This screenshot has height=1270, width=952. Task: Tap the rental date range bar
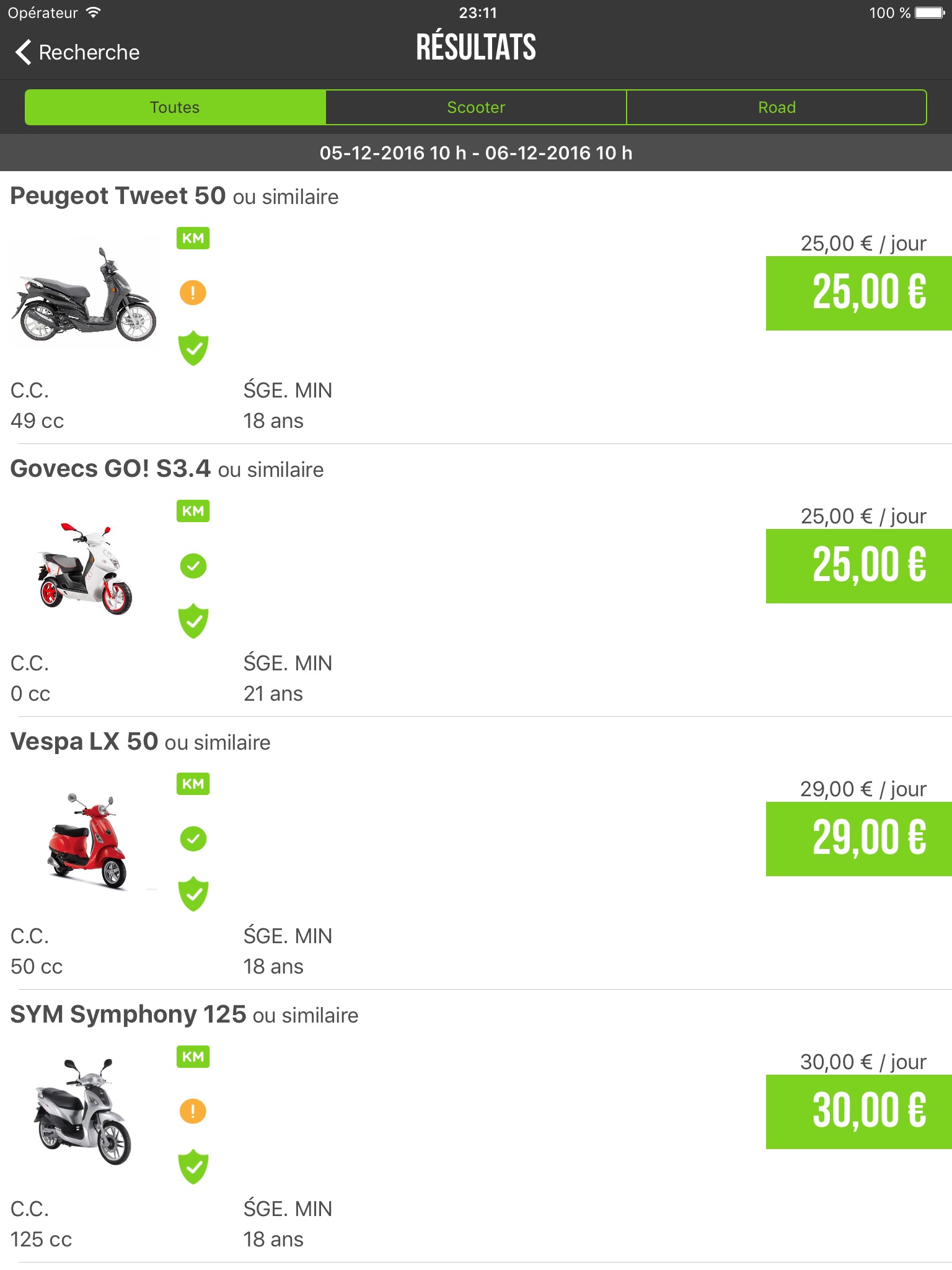476,153
